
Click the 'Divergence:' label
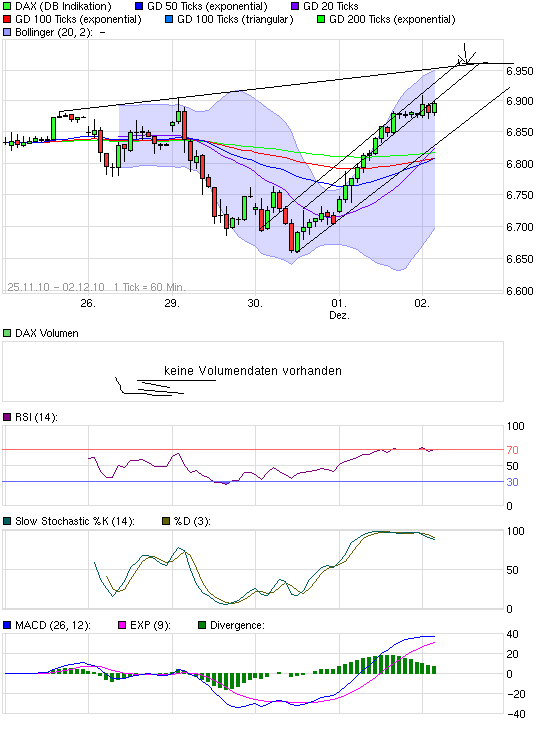237,625
